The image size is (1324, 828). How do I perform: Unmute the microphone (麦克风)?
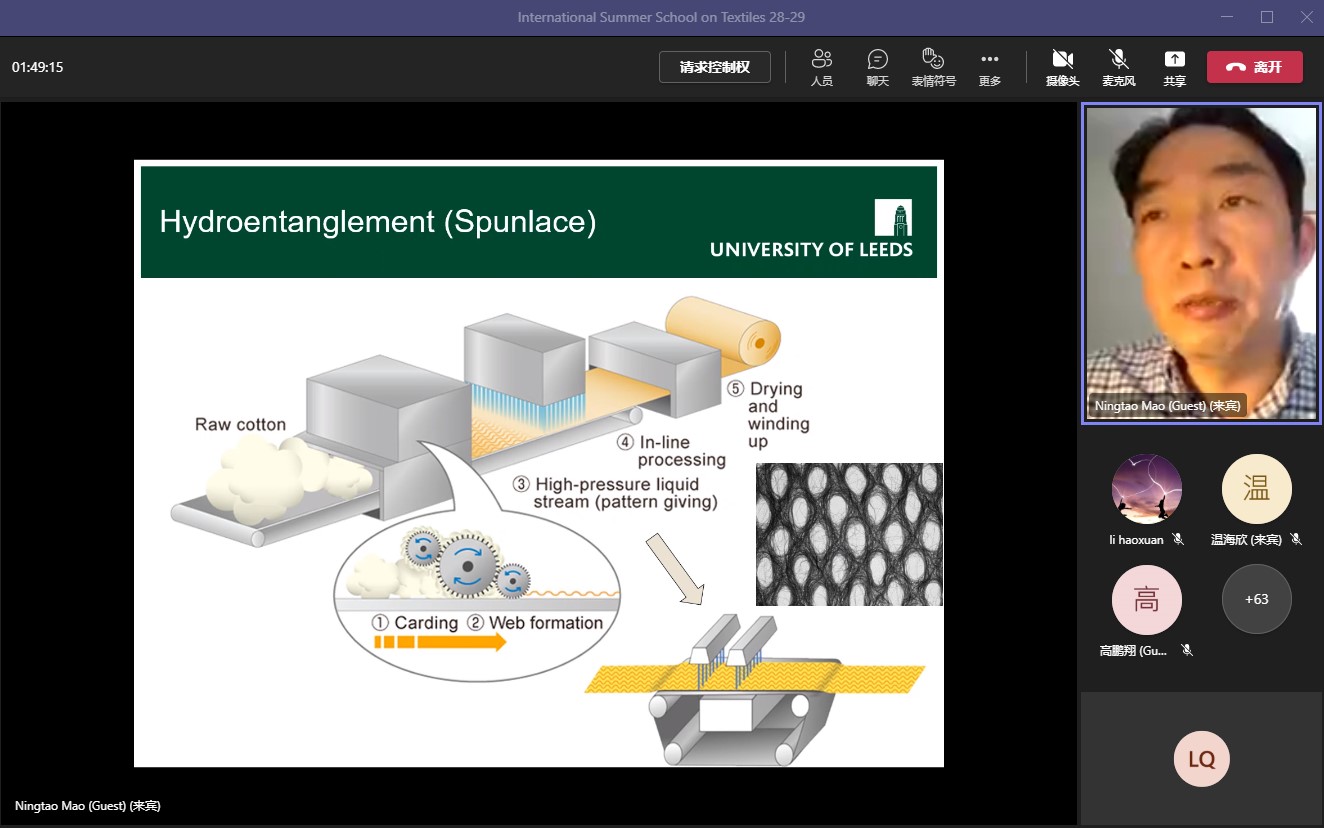[x=1118, y=67]
